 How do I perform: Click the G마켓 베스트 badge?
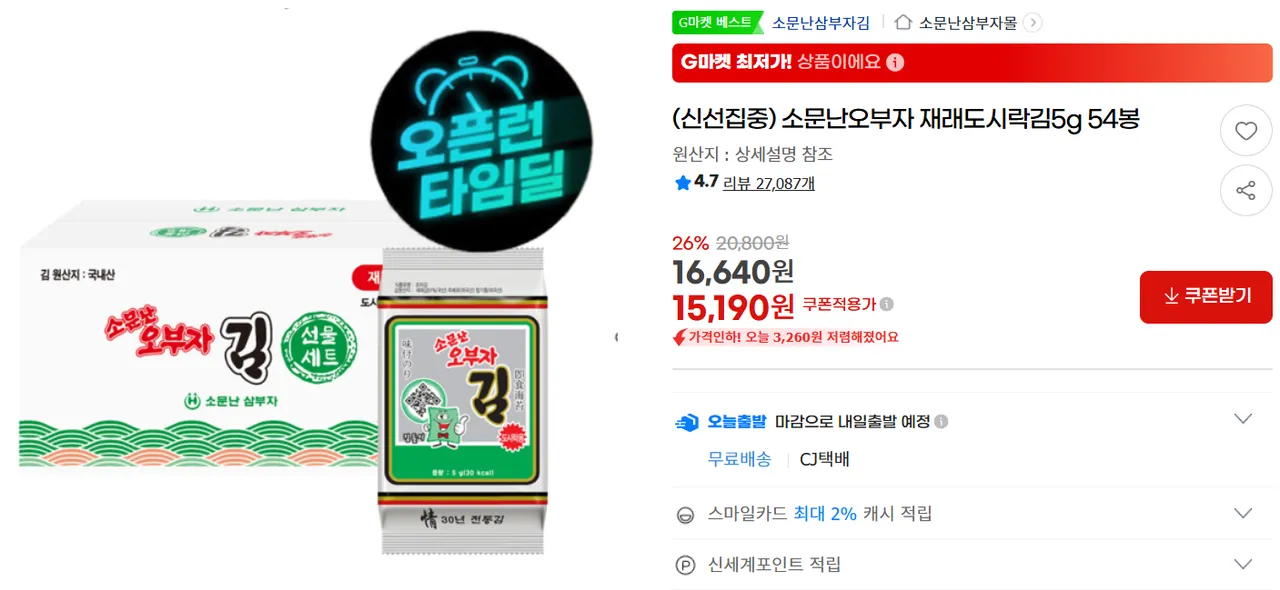coord(716,22)
